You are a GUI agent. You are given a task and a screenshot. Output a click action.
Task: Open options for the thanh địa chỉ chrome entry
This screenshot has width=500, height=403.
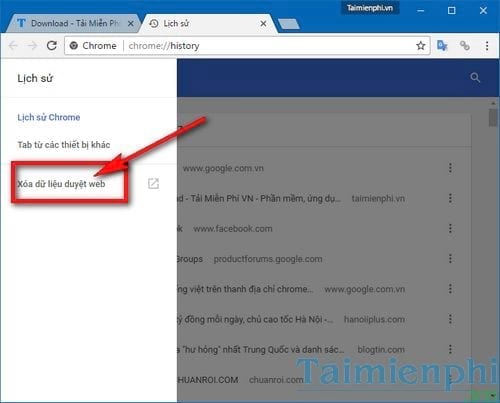(450, 289)
